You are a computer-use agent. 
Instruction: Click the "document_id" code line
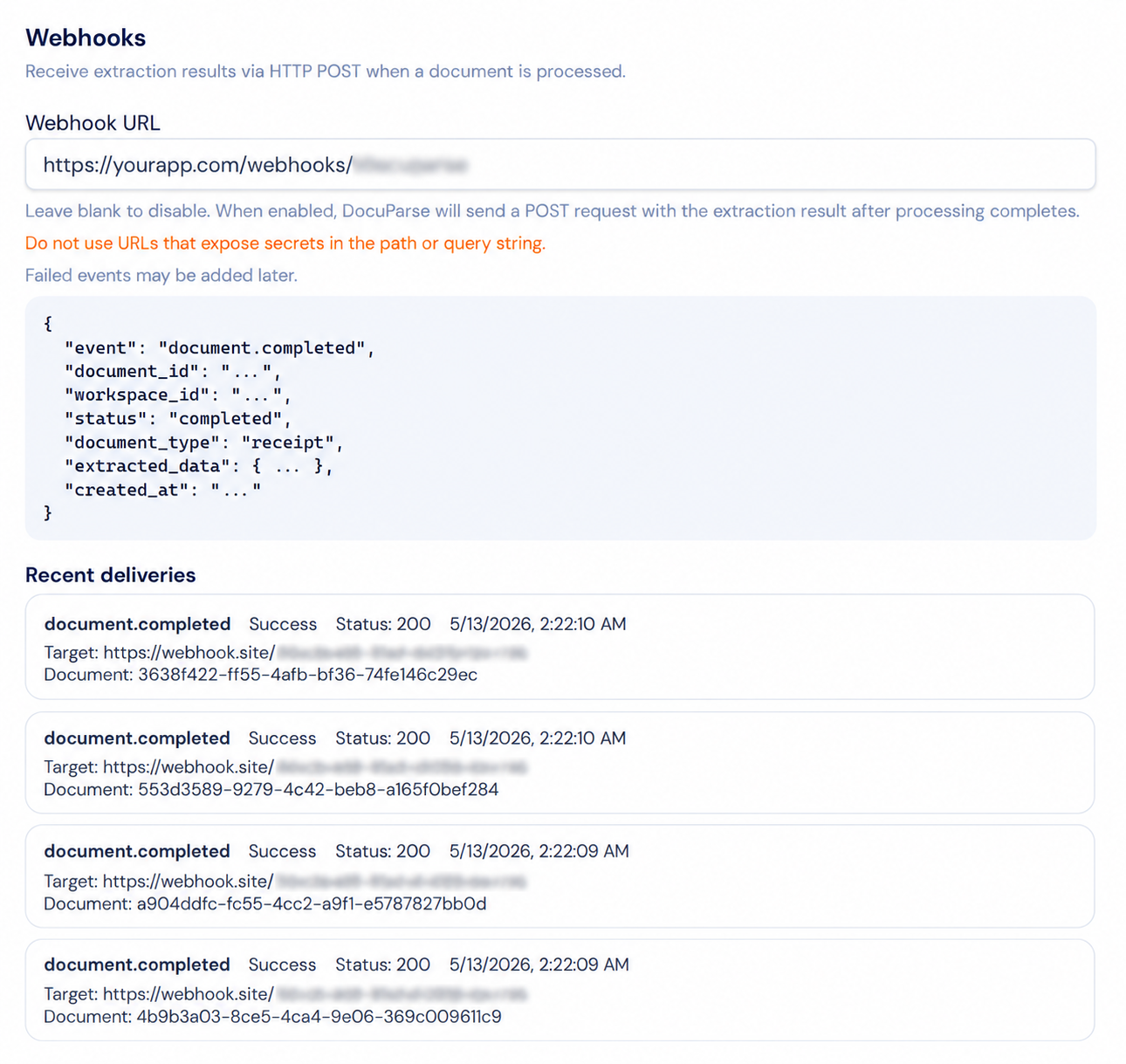172,372
